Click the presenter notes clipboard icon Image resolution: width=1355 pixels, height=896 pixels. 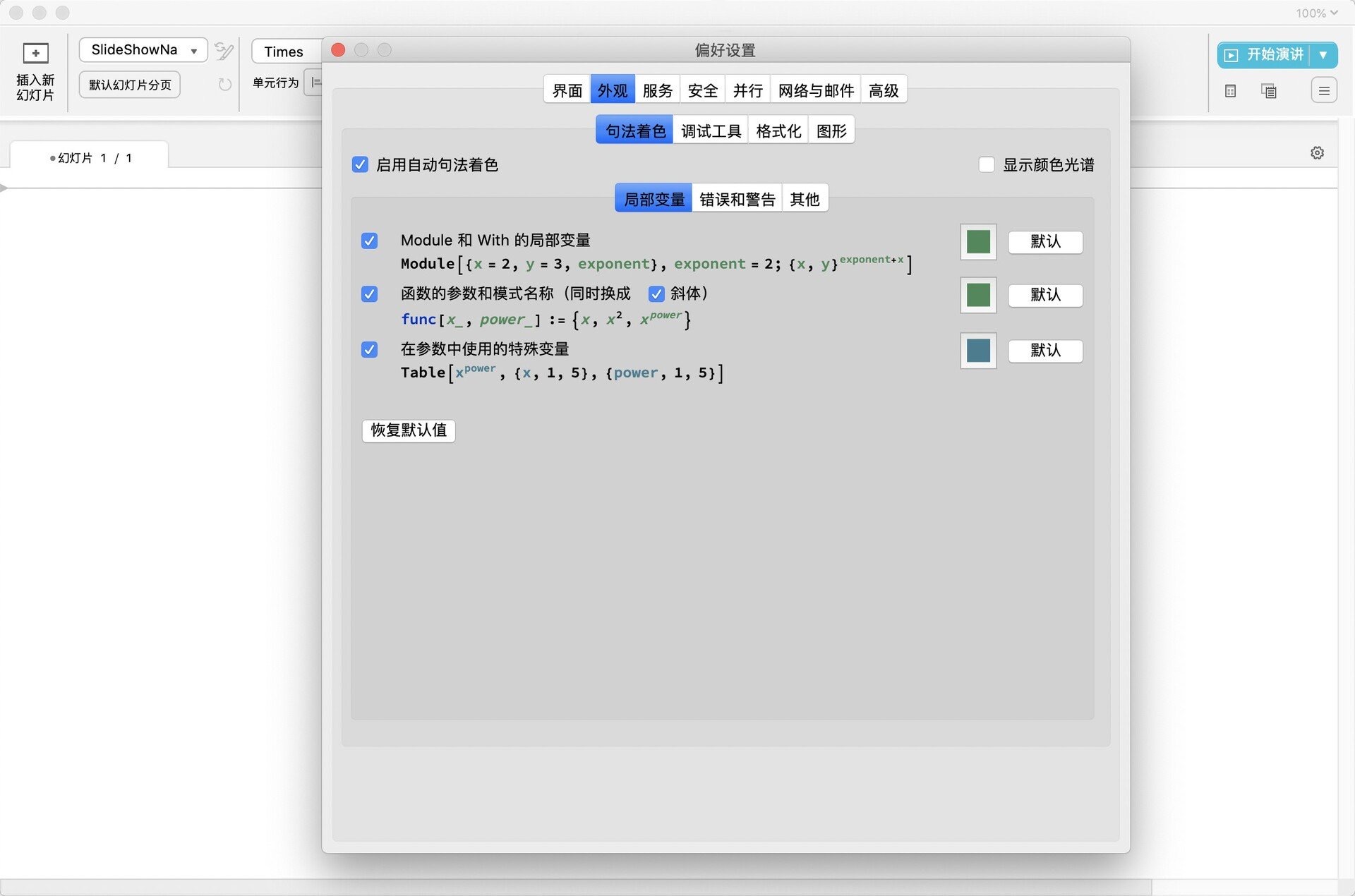(1268, 90)
